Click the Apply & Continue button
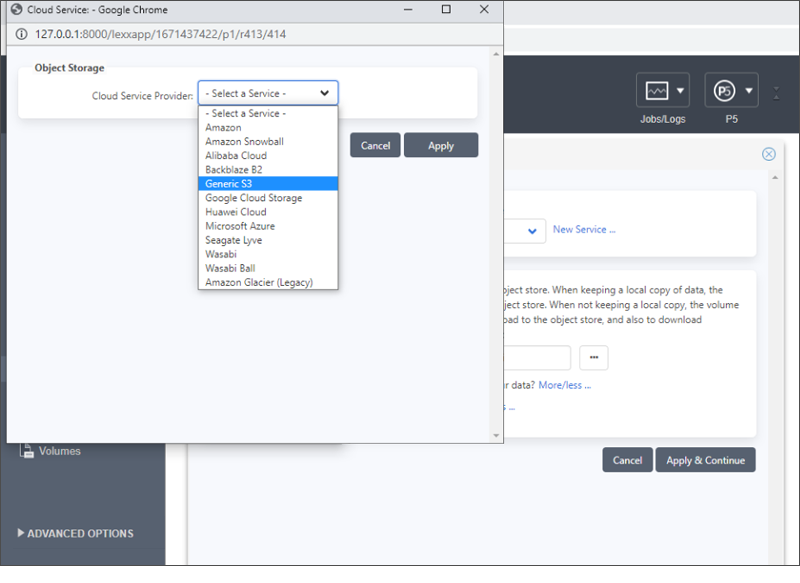The width and height of the screenshot is (800, 583). 705,460
